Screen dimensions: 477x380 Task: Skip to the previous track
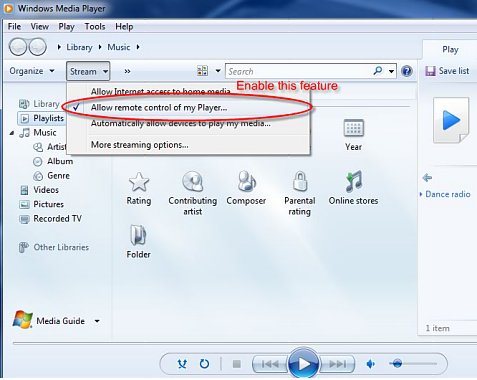tap(270, 364)
